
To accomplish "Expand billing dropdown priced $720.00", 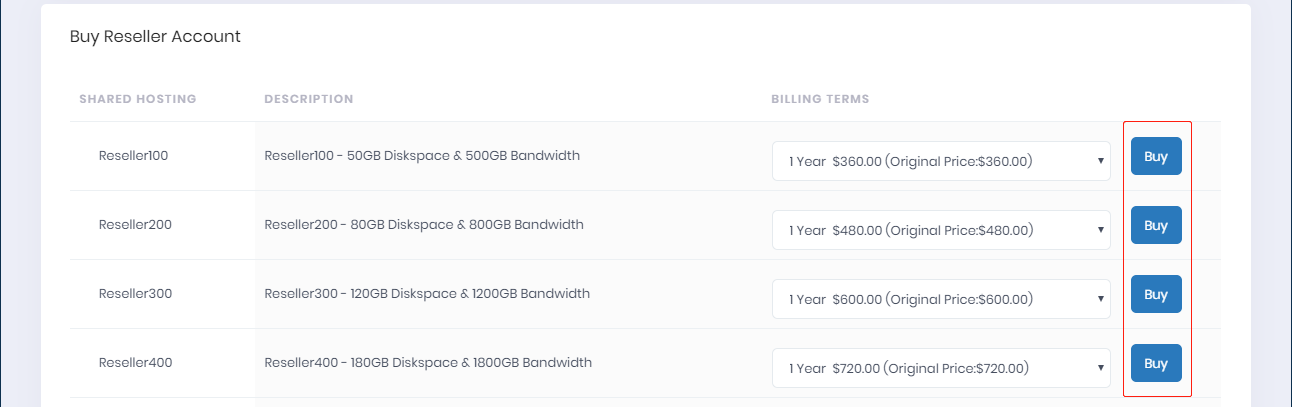I will 940,368.
